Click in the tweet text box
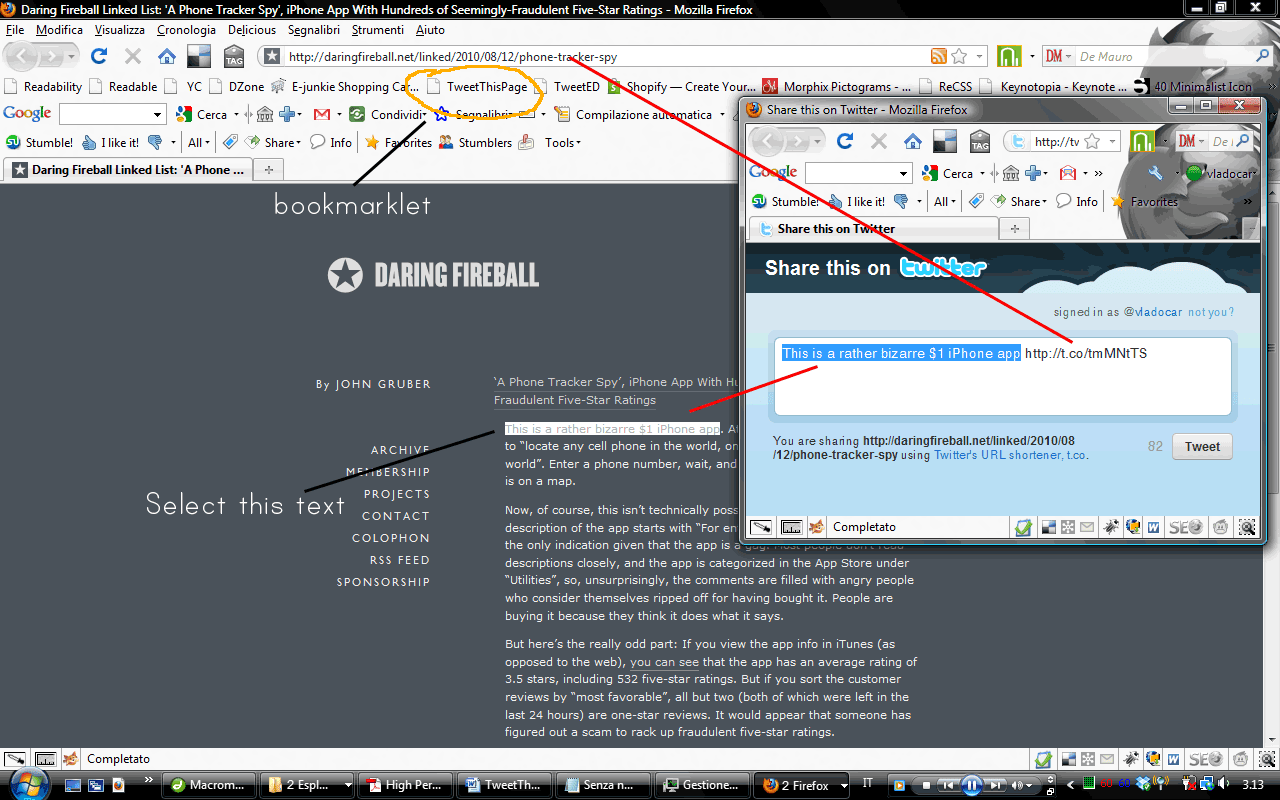1280x800 pixels. (1002, 376)
